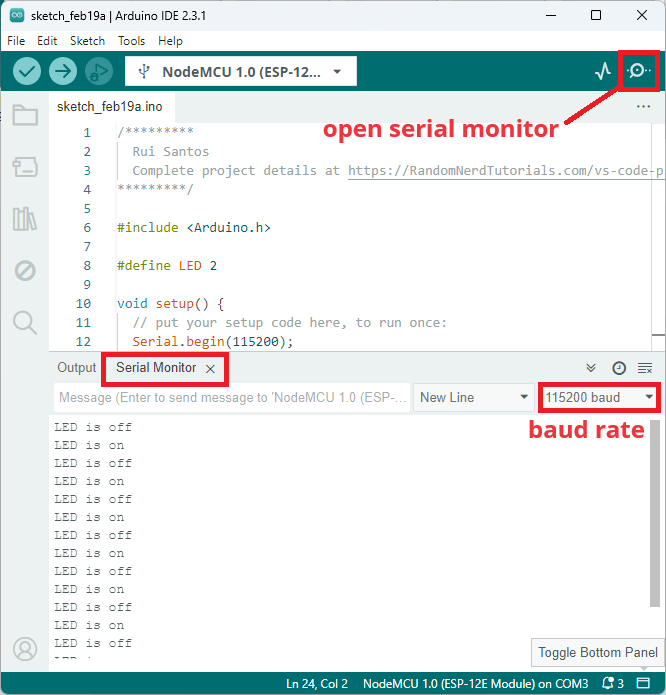Minimize the Arduino IDE window

[x=551, y=16]
